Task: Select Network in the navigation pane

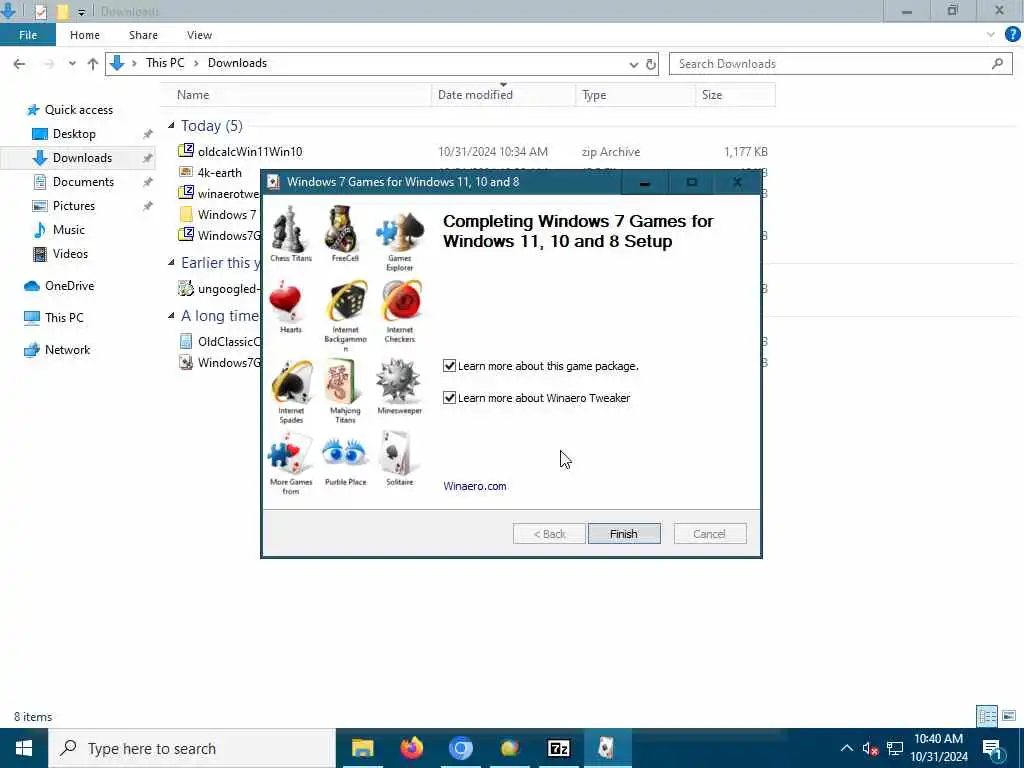Action: pos(67,350)
